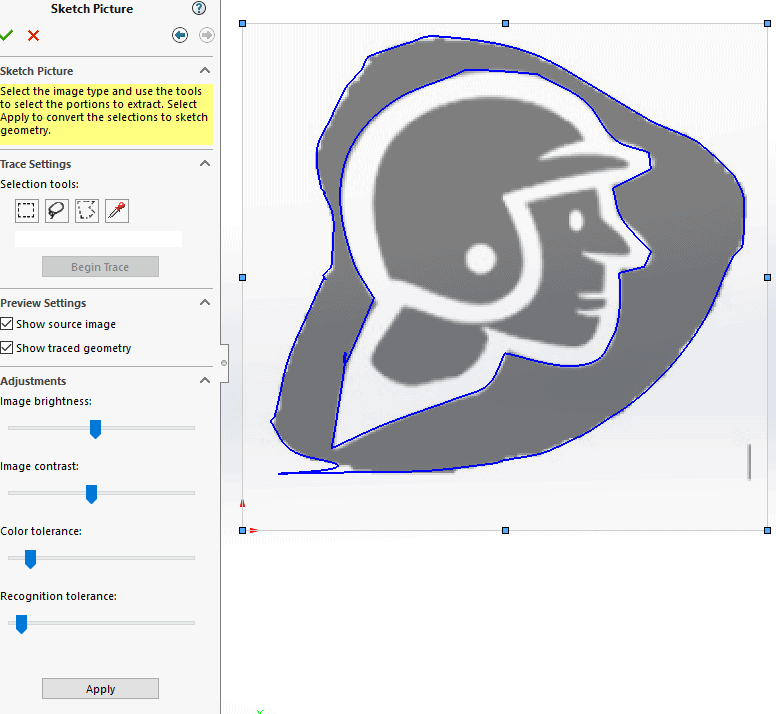Click the right-middle image resize handle
Image resolution: width=776 pixels, height=714 pixels.
768,278
